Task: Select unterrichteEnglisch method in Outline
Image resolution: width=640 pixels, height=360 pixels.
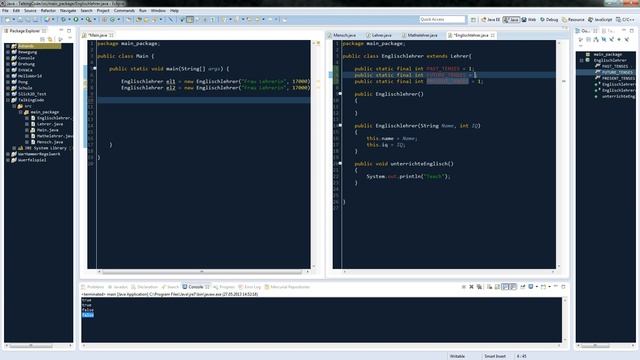Action: 618,96
